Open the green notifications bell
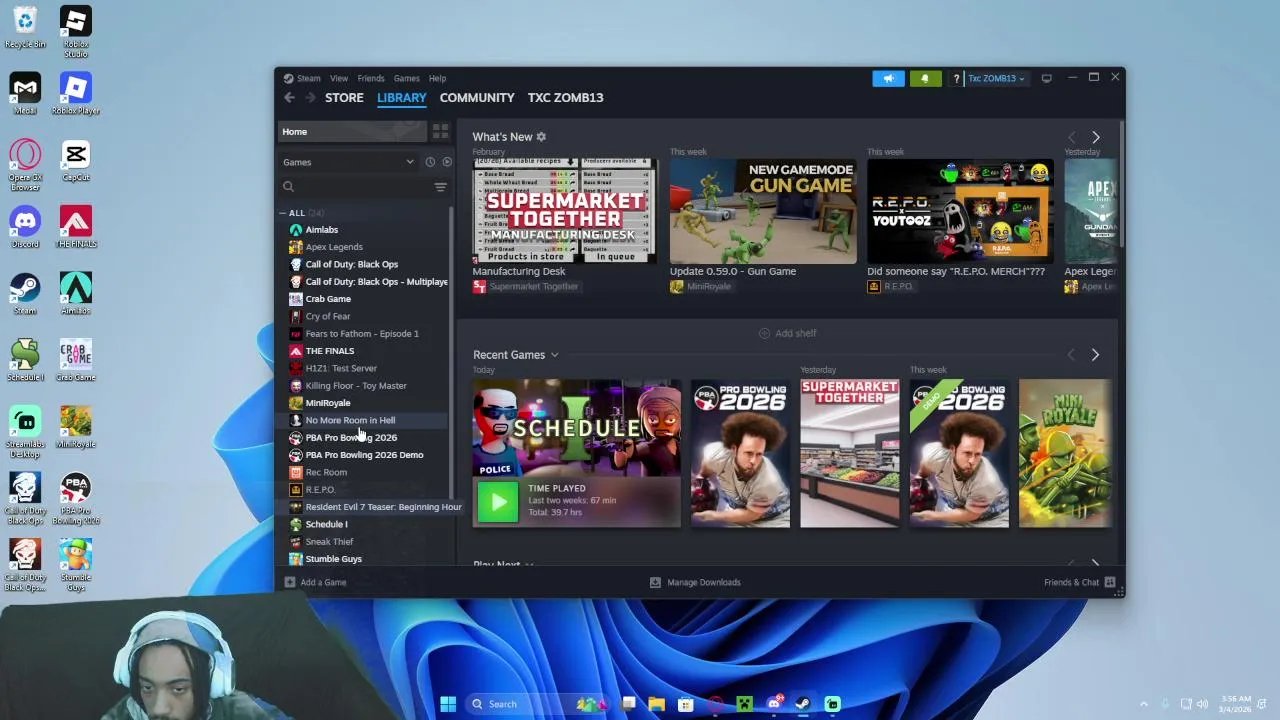This screenshot has width=1280, height=720. pos(925,78)
